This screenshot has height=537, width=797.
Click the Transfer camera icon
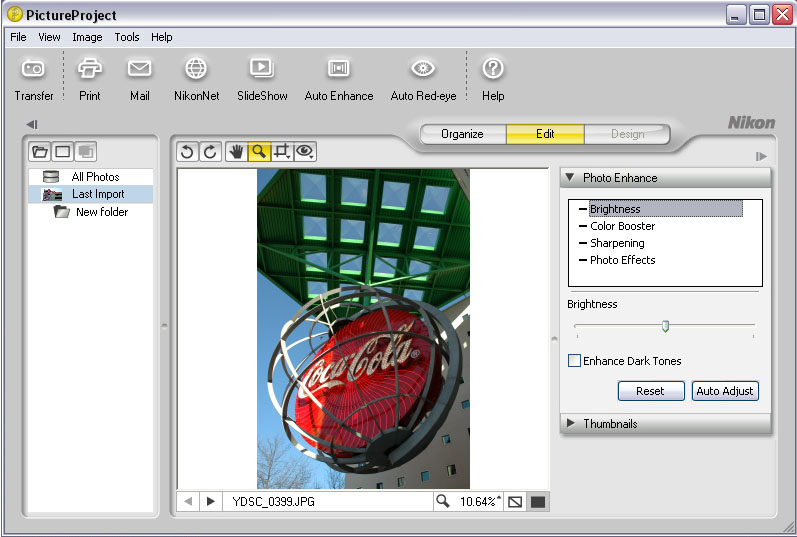34,69
